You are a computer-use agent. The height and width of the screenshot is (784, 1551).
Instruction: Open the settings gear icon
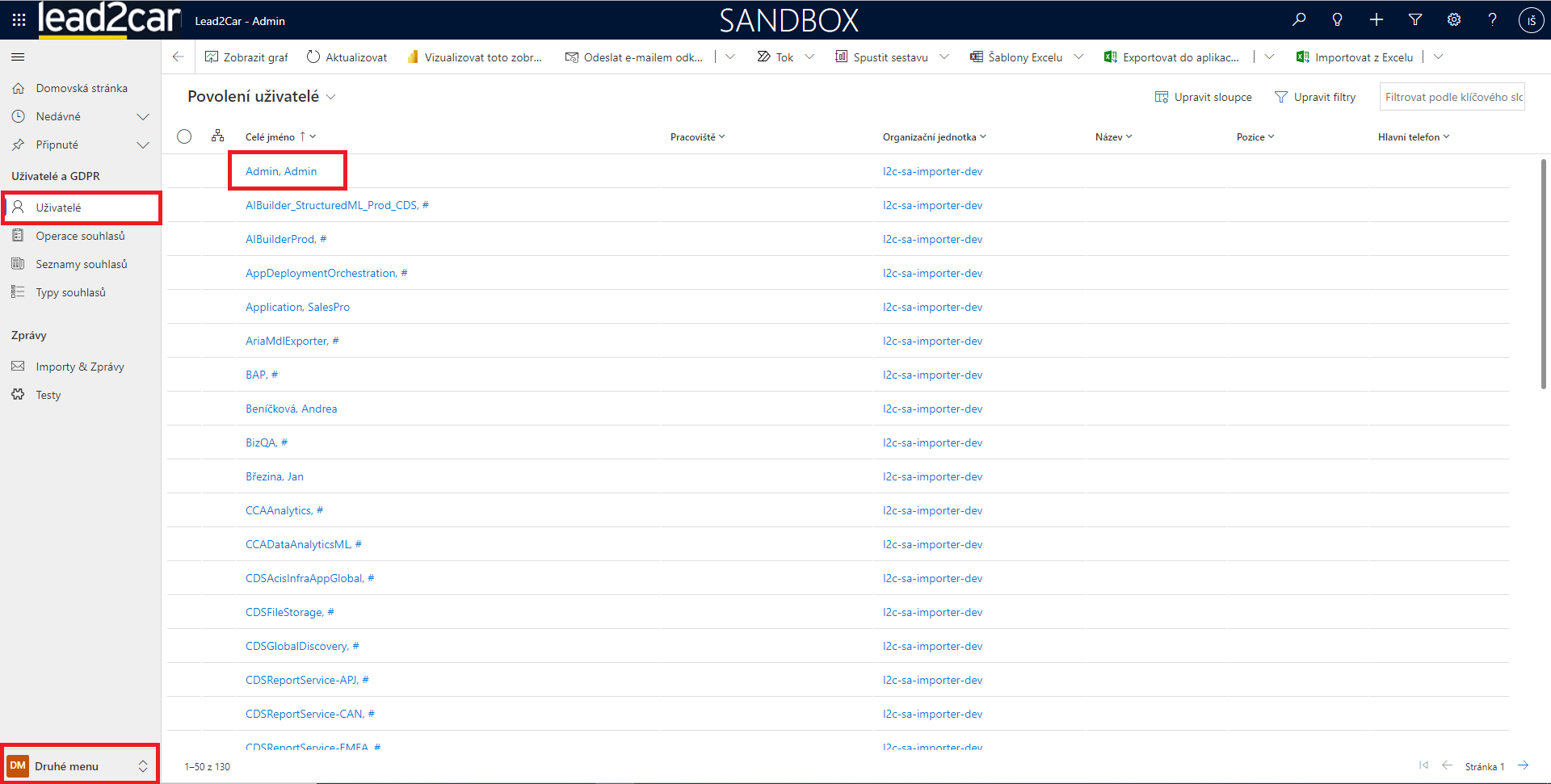1454,20
